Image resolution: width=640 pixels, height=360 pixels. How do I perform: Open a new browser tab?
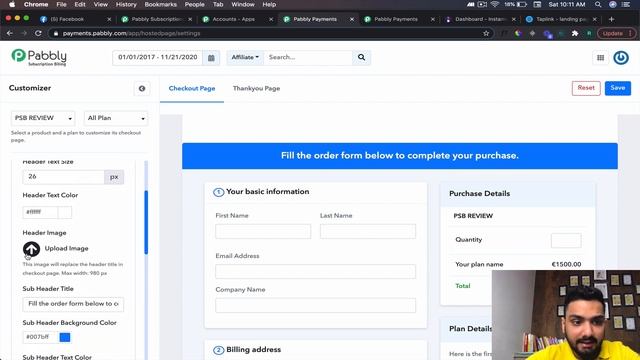pyautogui.click(x=611, y=19)
